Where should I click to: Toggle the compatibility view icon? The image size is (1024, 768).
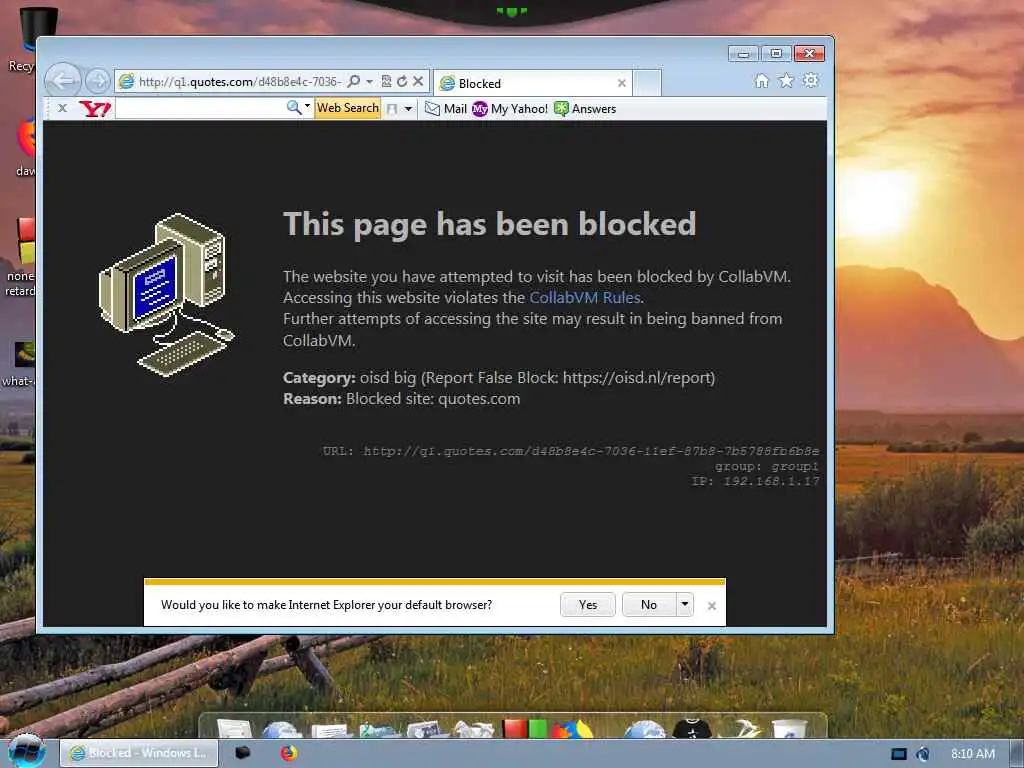(x=387, y=81)
